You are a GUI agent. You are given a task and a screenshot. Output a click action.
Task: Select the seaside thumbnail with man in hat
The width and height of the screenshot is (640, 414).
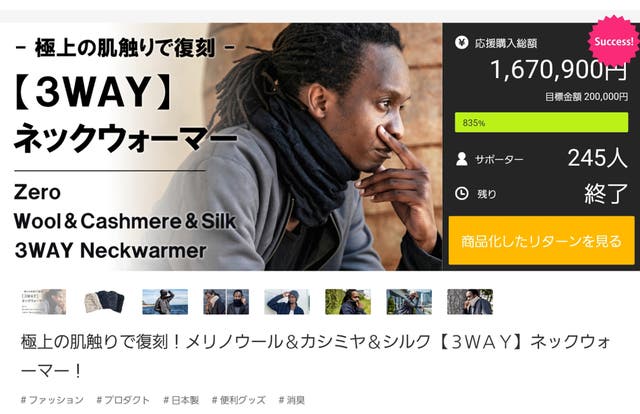point(165,301)
